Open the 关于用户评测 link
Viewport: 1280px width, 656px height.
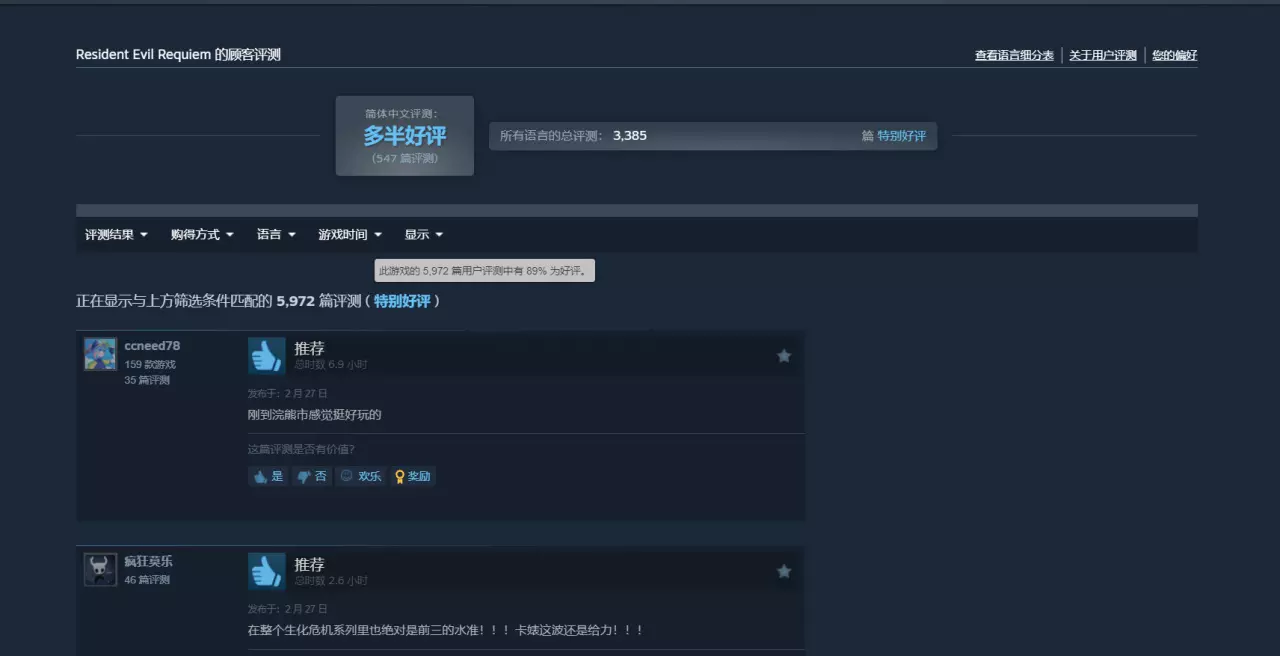click(x=1103, y=56)
